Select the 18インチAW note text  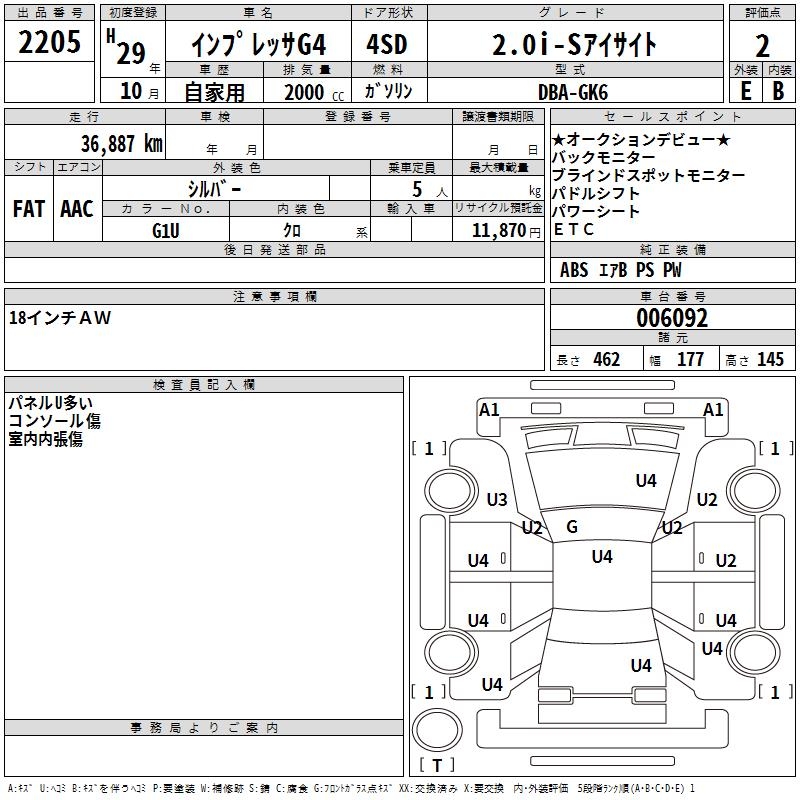(61, 318)
